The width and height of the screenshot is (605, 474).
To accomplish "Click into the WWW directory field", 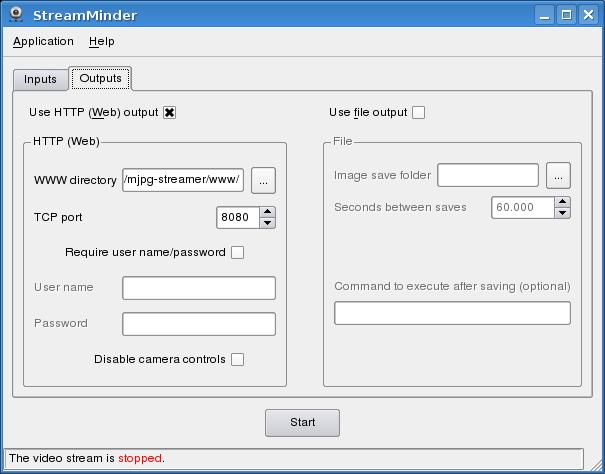I will pyautogui.click(x=183, y=180).
